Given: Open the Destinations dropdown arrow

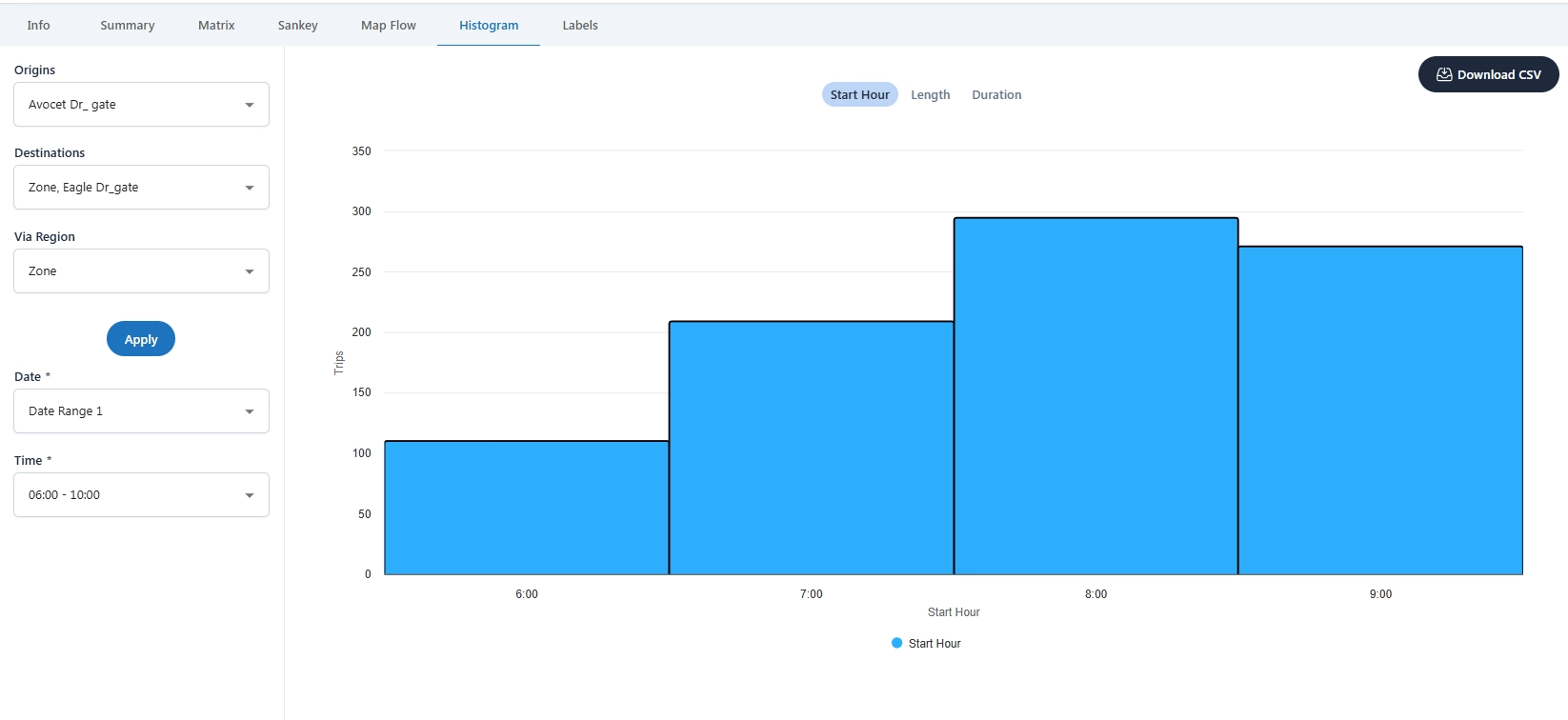Looking at the screenshot, I should [250, 188].
